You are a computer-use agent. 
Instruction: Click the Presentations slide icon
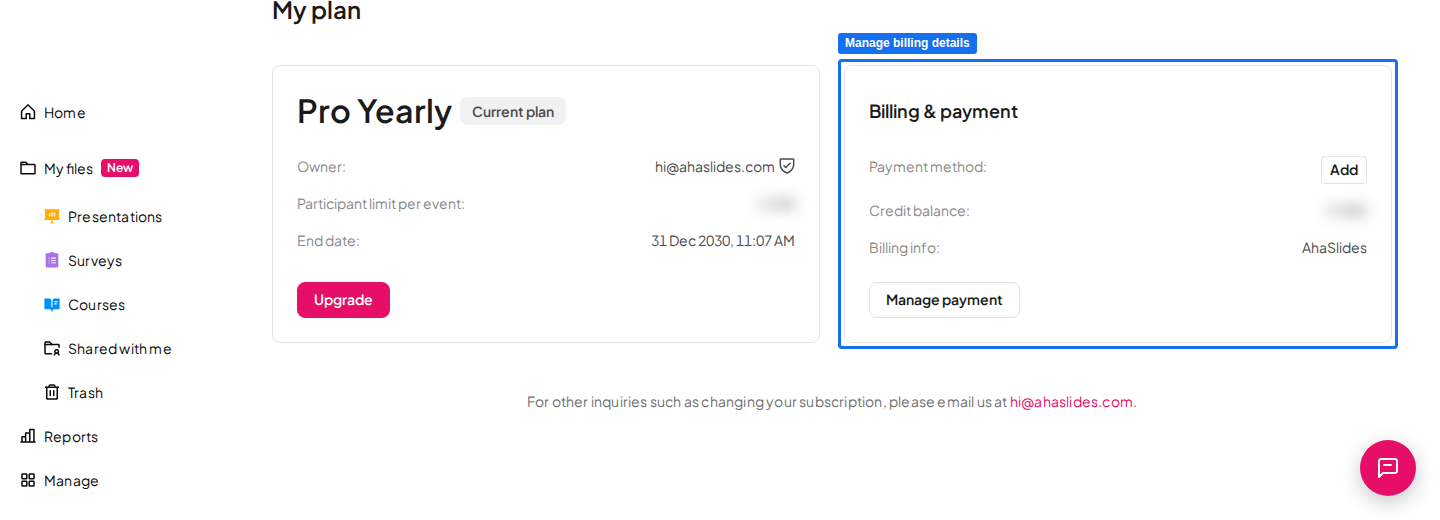(52, 216)
